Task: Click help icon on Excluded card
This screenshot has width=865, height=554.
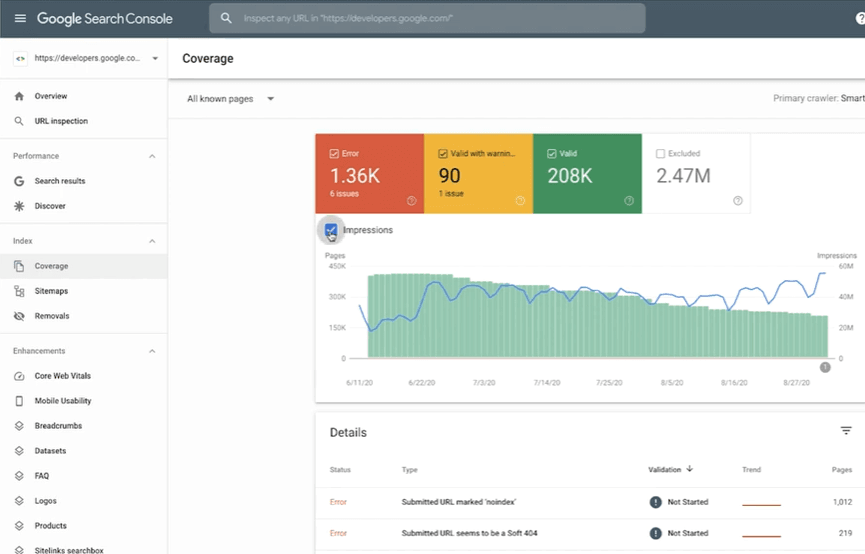Action: [x=738, y=200]
